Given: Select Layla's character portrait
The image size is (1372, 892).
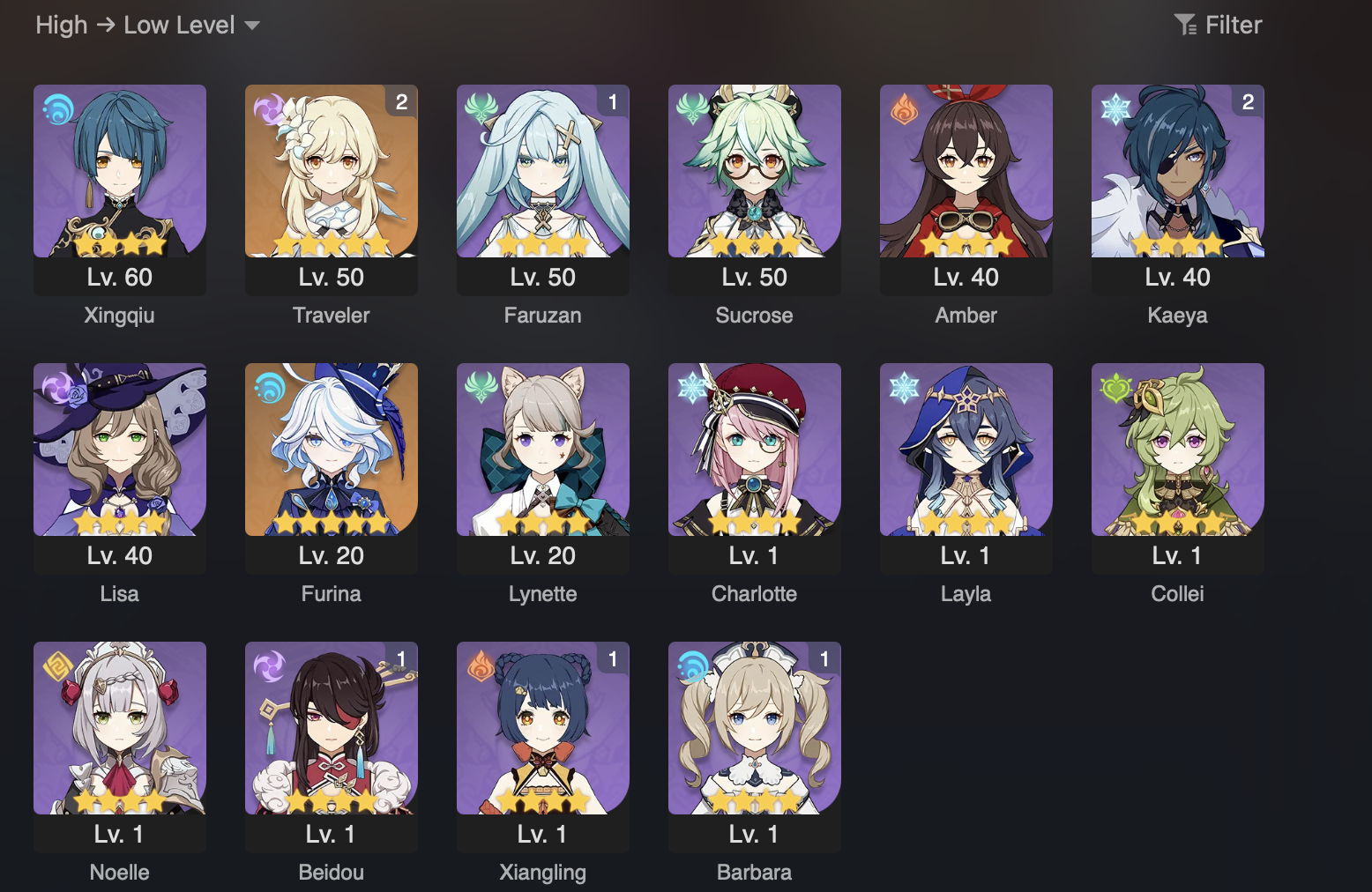Looking at the screenshot, I should 966,450.
